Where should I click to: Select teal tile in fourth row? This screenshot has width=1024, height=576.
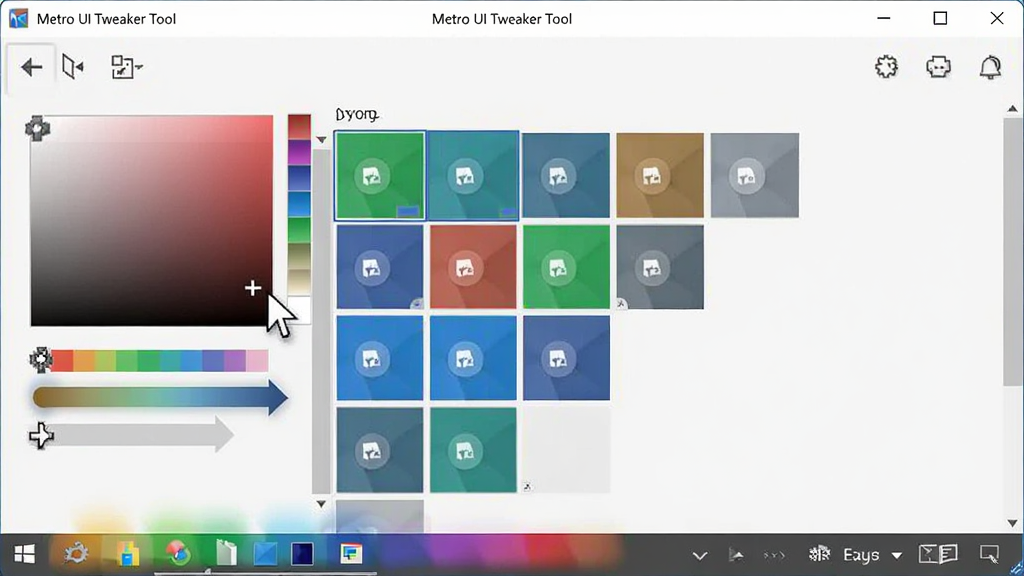coord(473,450)
